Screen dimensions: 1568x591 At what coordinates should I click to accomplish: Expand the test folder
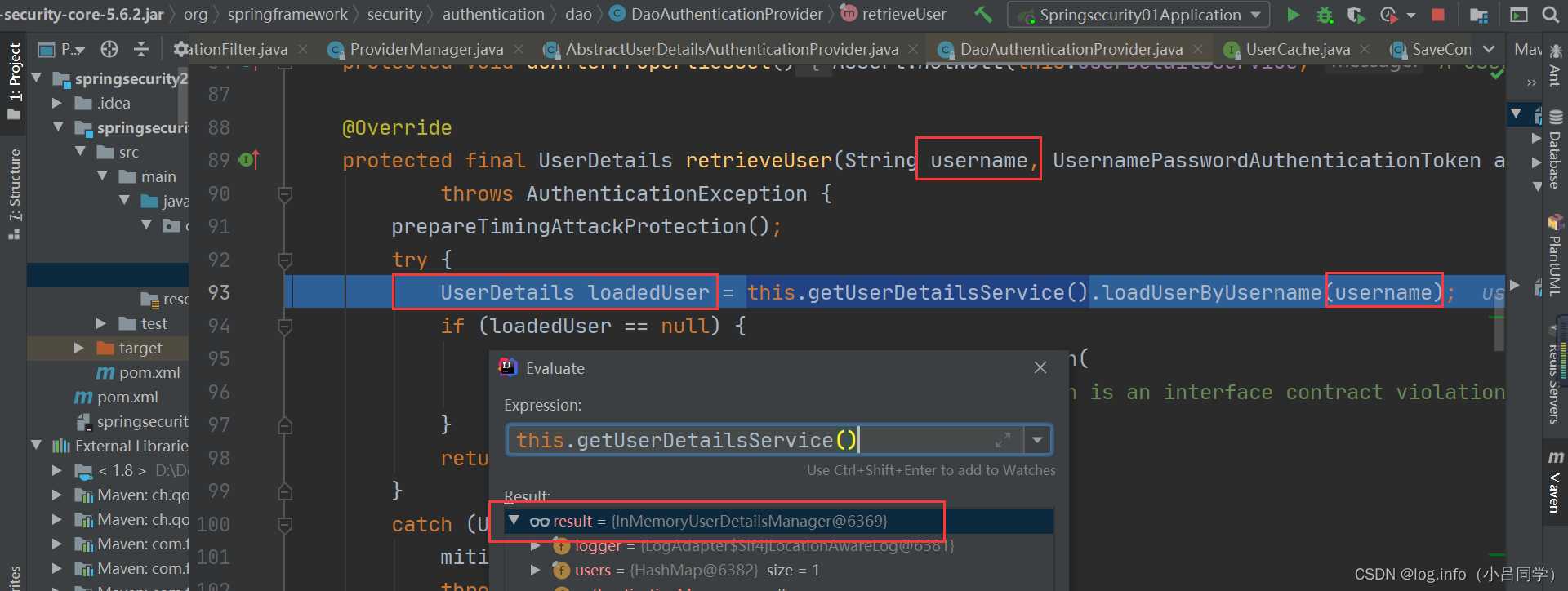[x=101, y=323]
